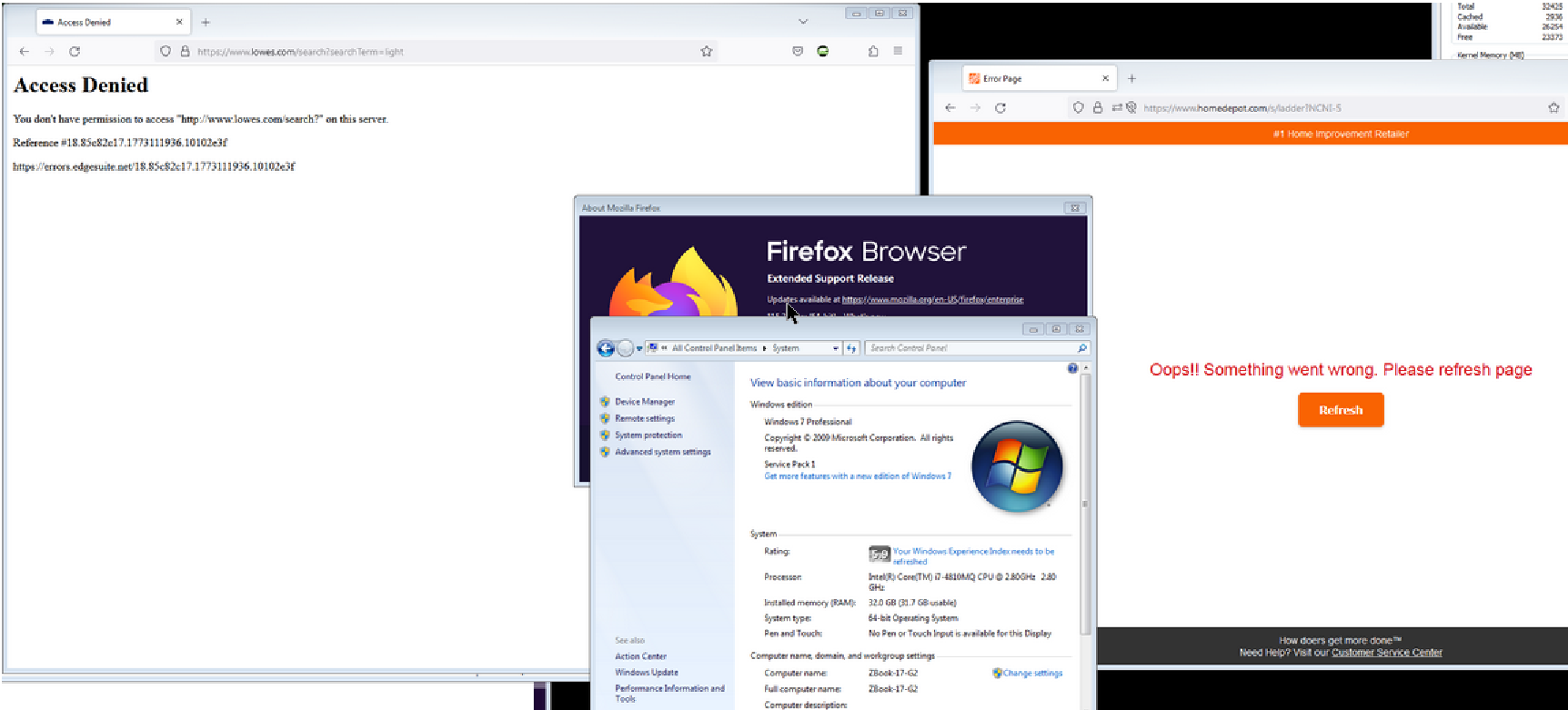The height and width of the screenshot is (710, 1568).
Task: Click the magnifier icon in Search Control Panel
Action: (1081, 348)
